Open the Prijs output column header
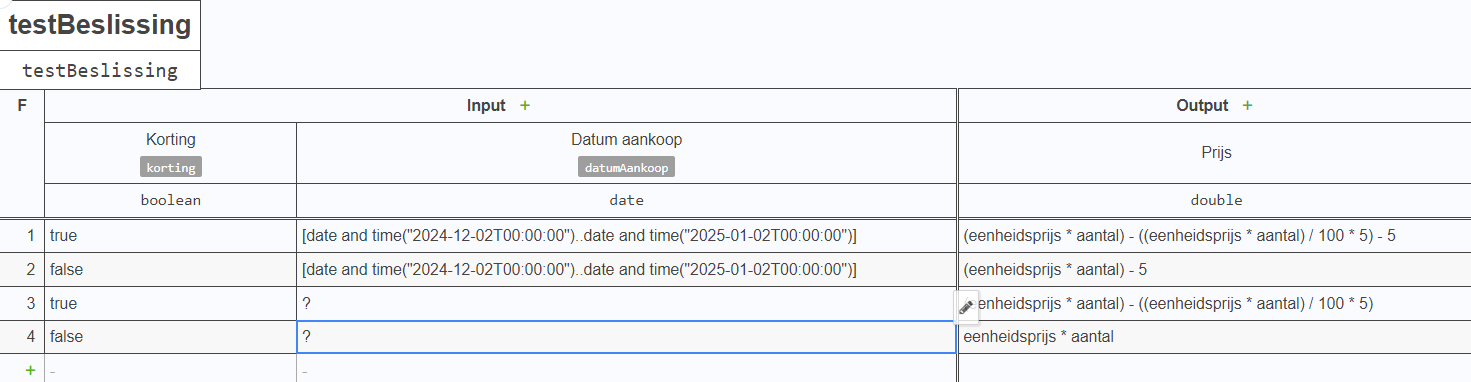The height and width of the screenshot is (382, 1471). 1216,153
